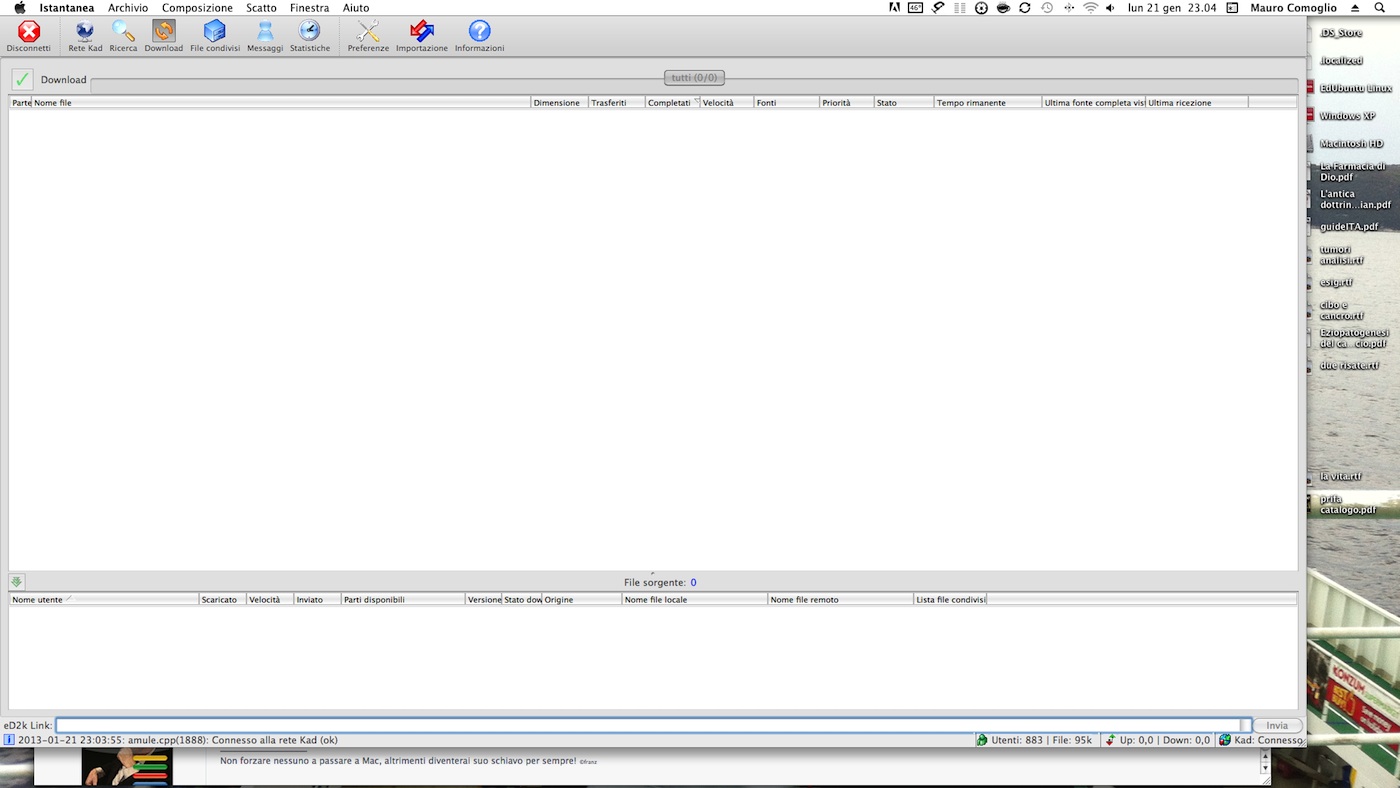Select tumori analisi.rtf desktop file
The height and width of the screenshot is (788, 1400).
[1341, 255]
